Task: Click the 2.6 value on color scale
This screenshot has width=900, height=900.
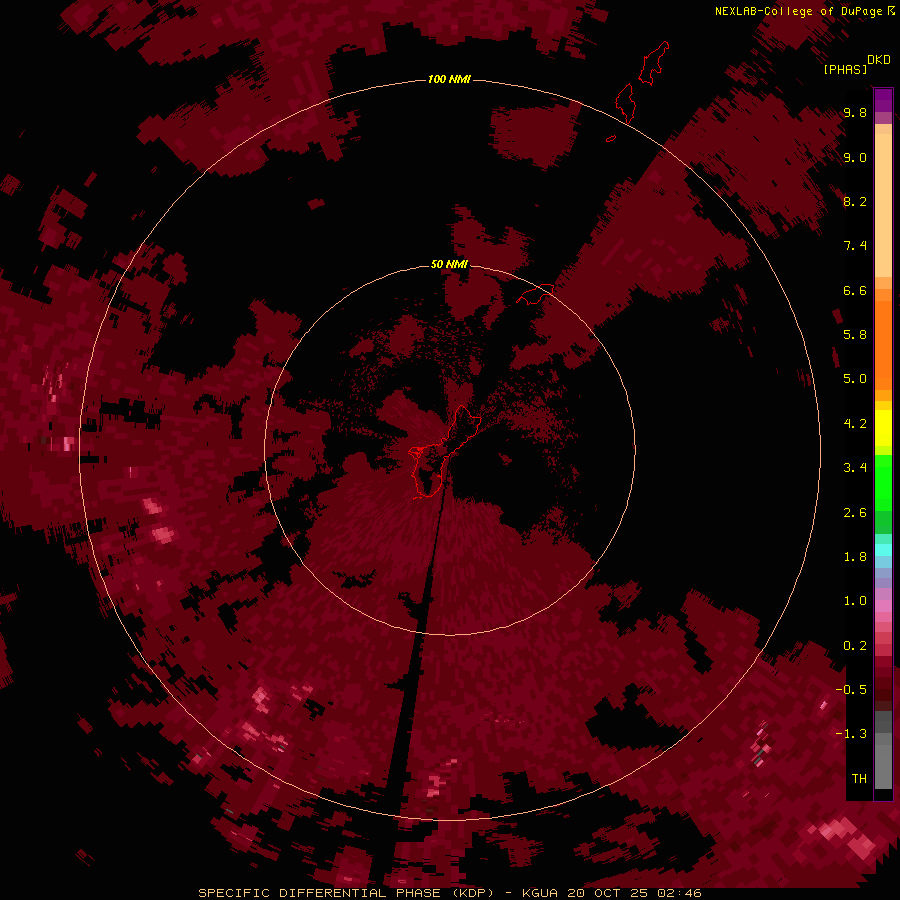Action: 855,513
